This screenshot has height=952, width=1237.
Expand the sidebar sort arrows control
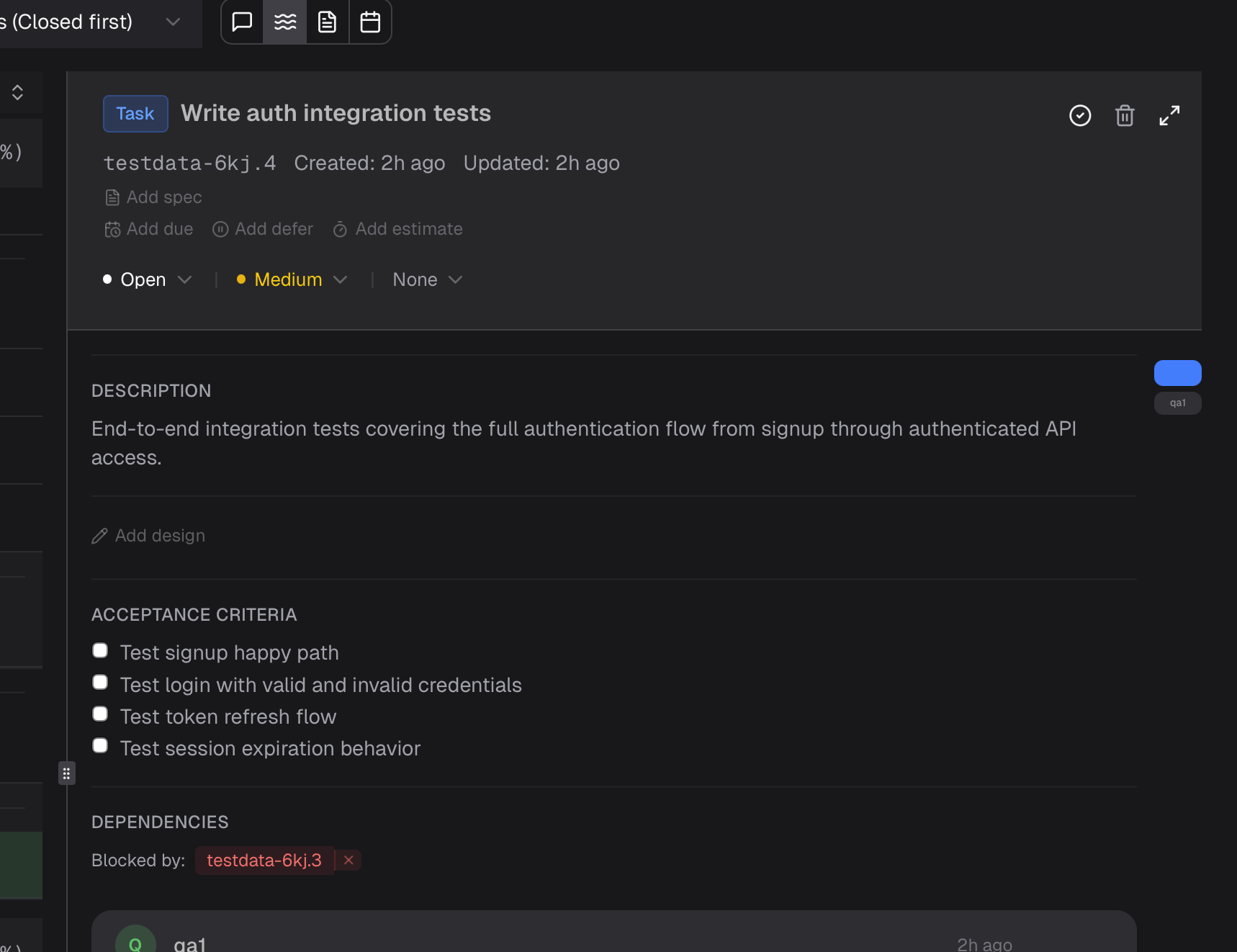point(17,92)
